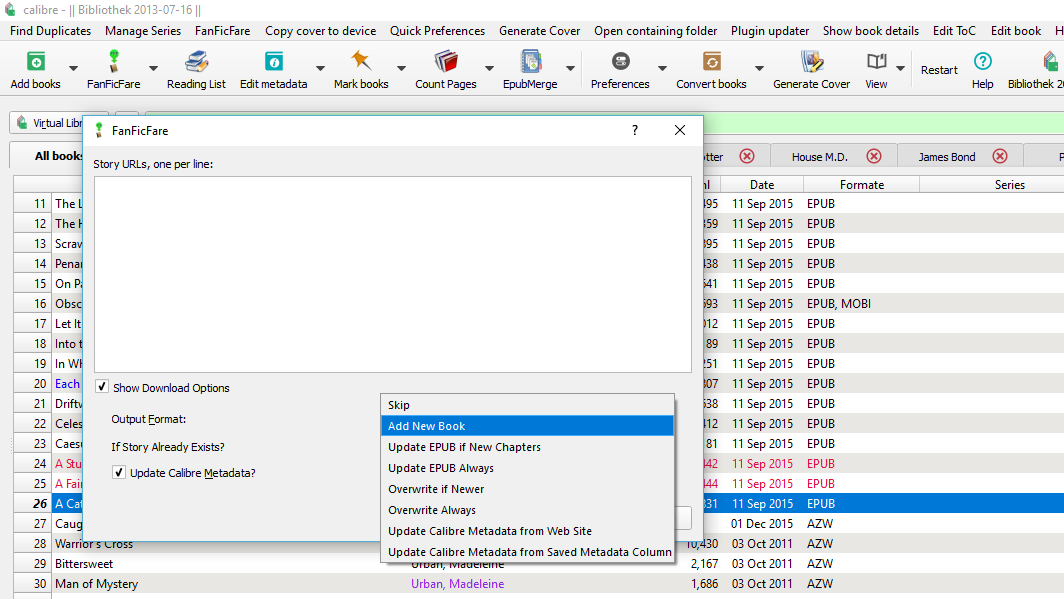Viewport: 1064px width, 599px height.
Task: Click the Edit book menu item
Action: [1016, 31]
